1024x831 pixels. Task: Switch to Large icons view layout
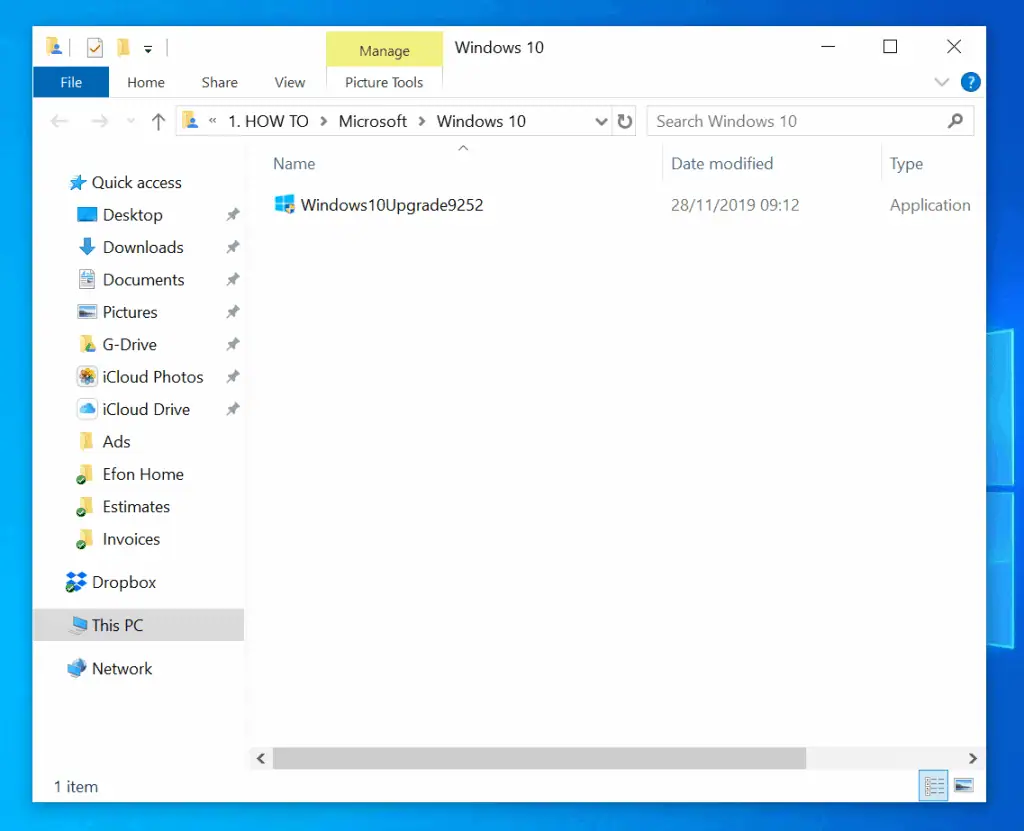click(964, 785)
